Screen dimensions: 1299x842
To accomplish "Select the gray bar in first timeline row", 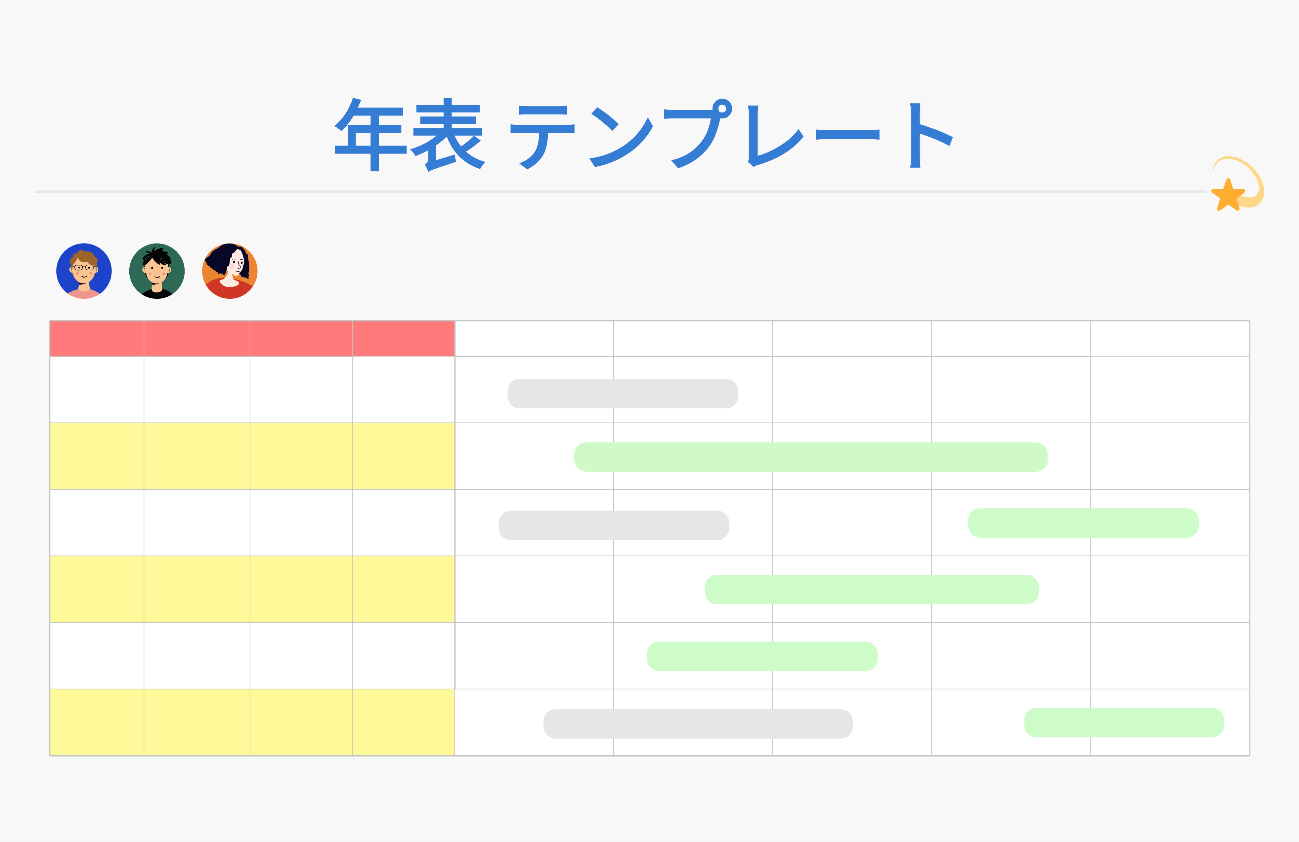I will [622, 394].
